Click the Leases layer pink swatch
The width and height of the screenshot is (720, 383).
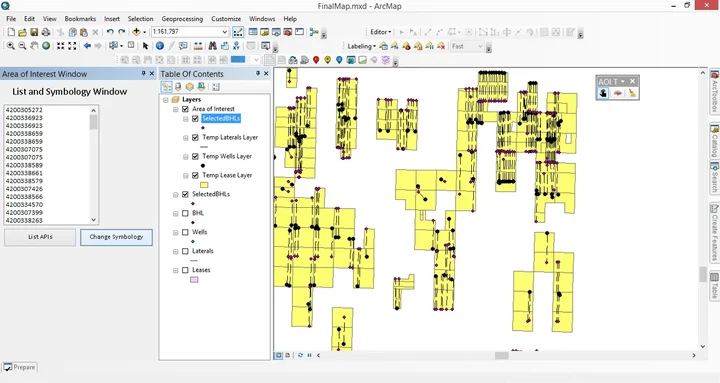coord(194,280)
